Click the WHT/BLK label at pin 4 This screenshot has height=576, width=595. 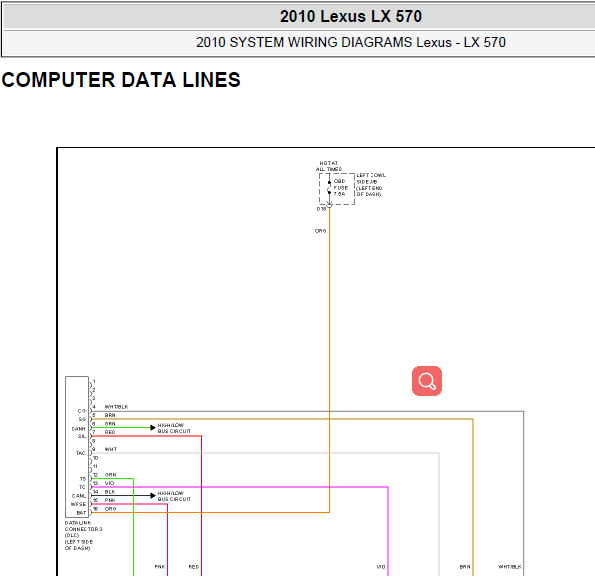point(116,407)
